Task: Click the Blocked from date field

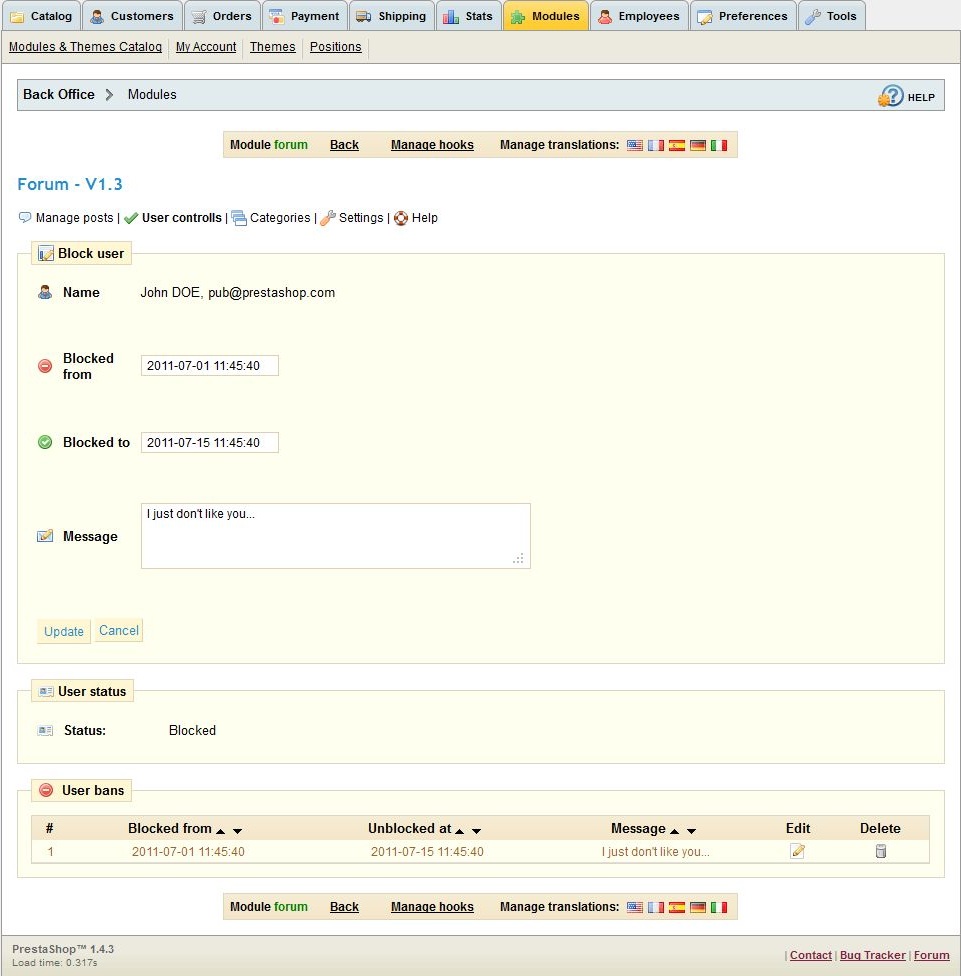Action: [x=209, y=366]
